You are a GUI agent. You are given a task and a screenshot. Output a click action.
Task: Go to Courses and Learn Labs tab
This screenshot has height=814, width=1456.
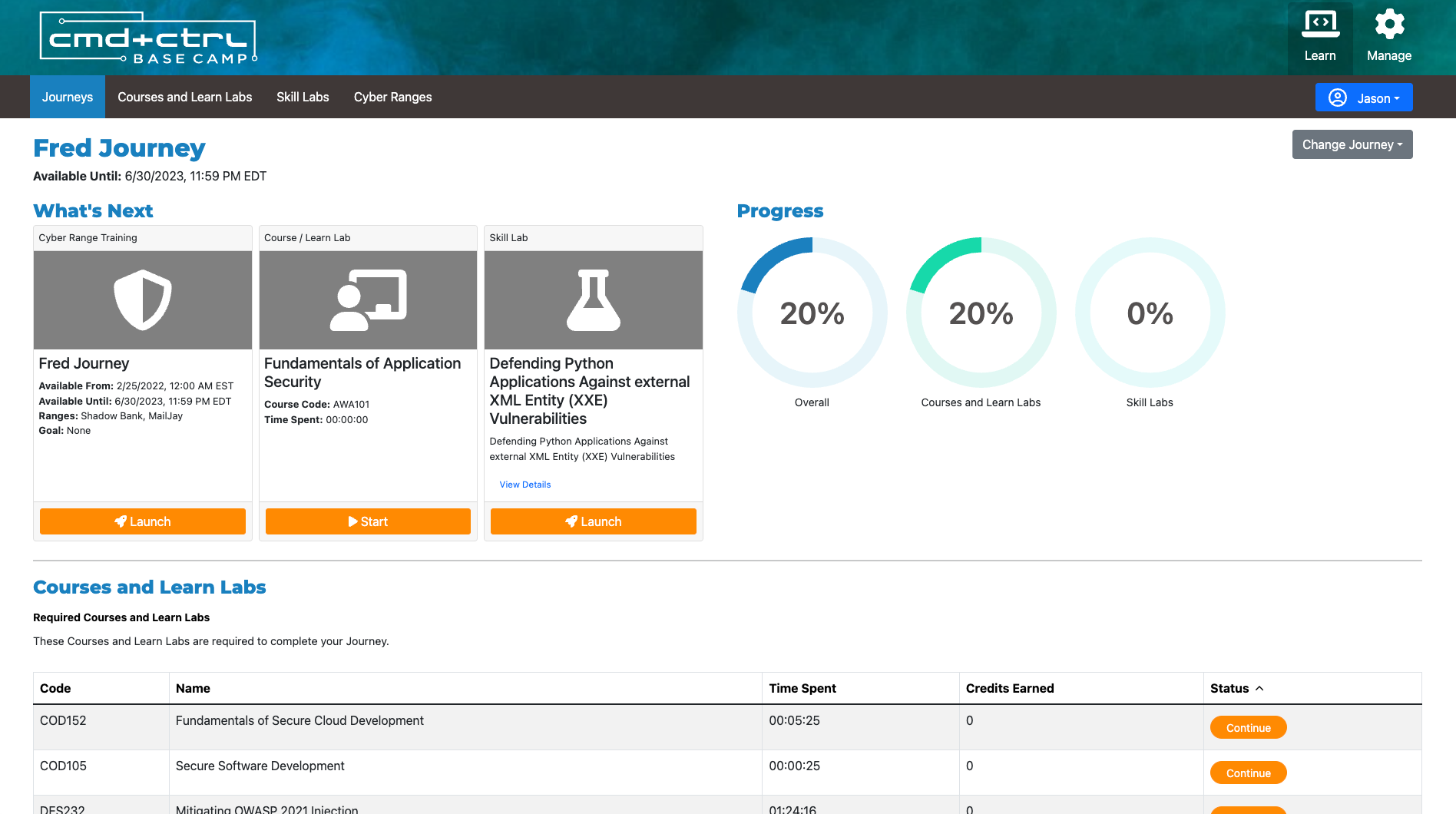(x=185, y=97)
